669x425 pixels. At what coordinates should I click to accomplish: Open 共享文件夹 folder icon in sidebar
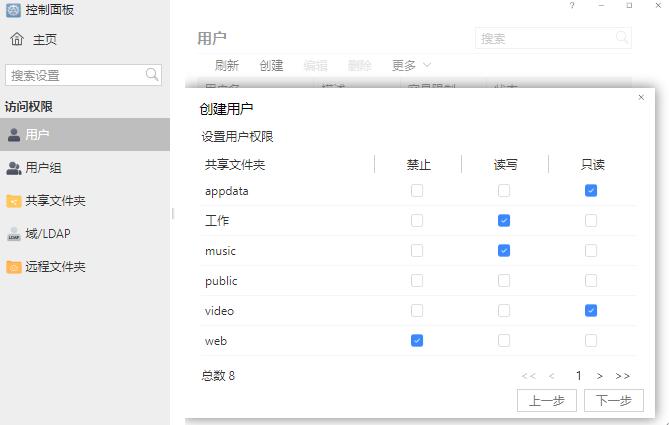(x=14, y=201)
